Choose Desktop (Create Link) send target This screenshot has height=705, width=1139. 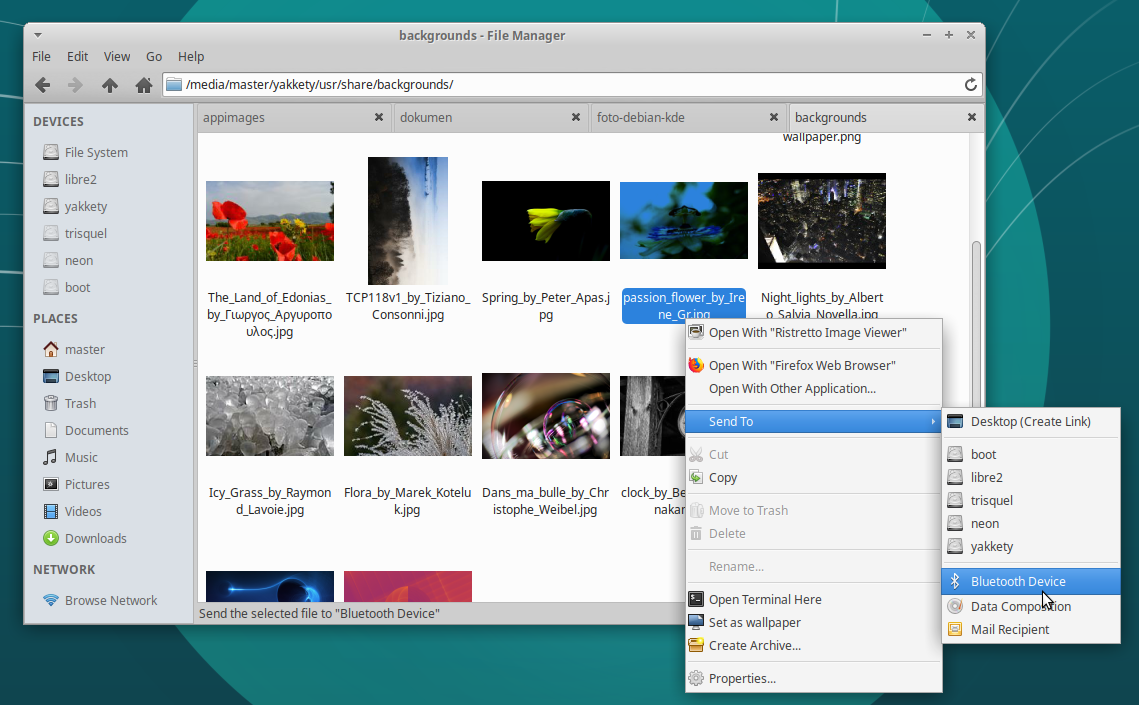1031,421
